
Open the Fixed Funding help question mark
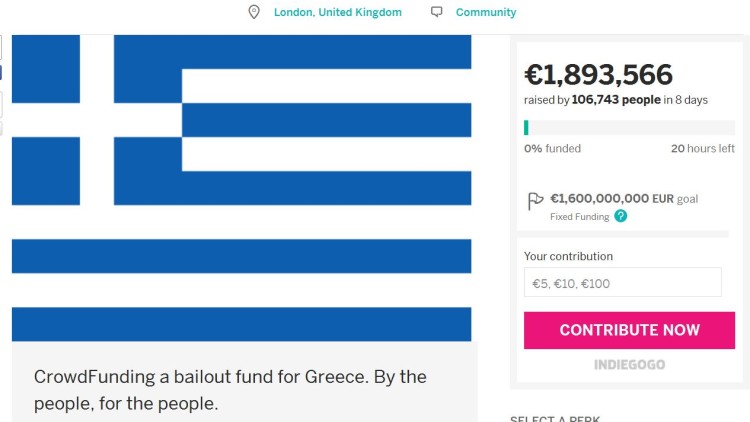pyautogui.click(x=621, y=216)
